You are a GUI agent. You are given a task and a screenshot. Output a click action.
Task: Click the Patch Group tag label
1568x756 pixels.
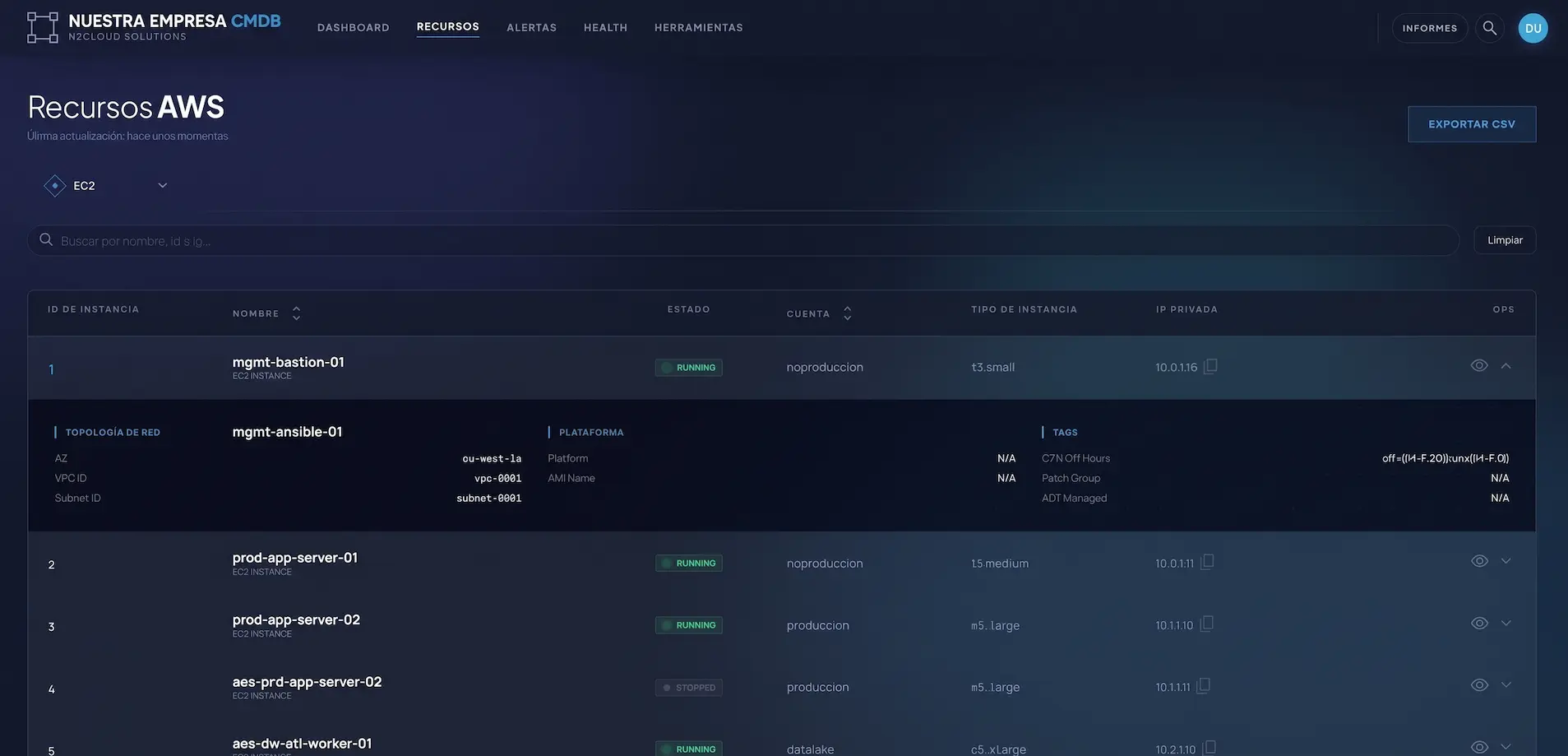1071,478
